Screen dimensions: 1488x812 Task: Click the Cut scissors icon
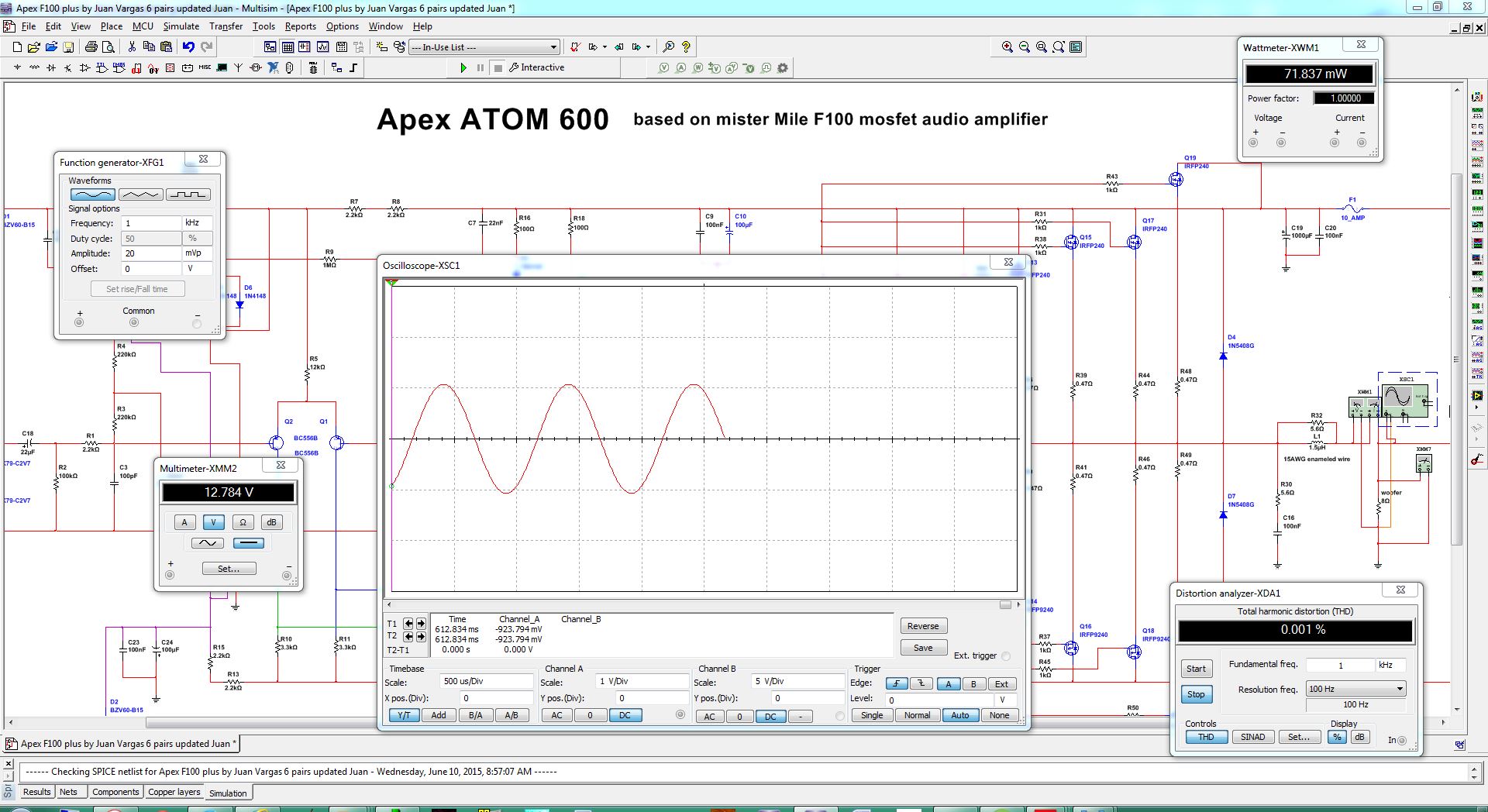tap(132, 47)
